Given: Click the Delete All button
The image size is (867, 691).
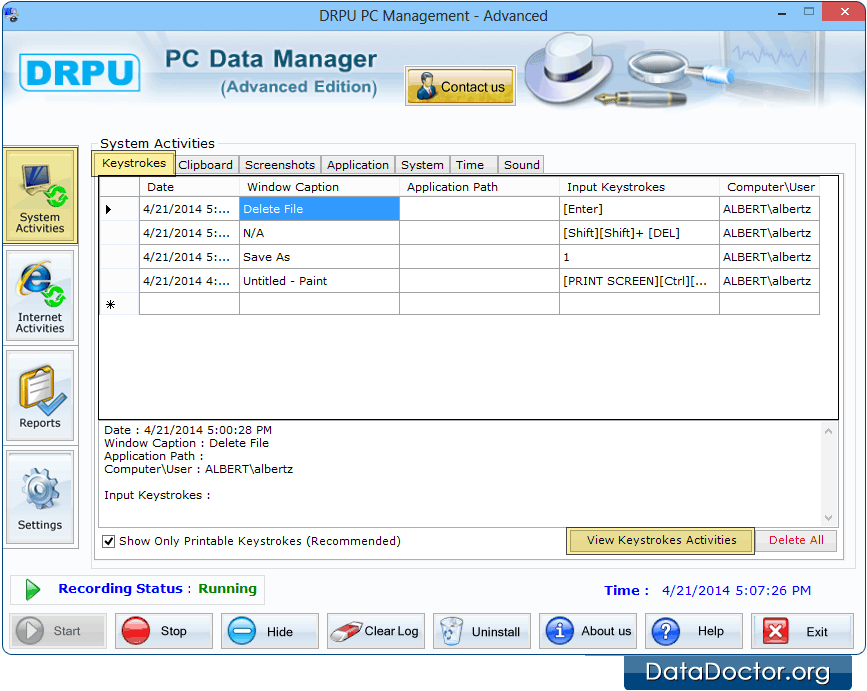Looking at the screenshot, I should click(796, 540).
